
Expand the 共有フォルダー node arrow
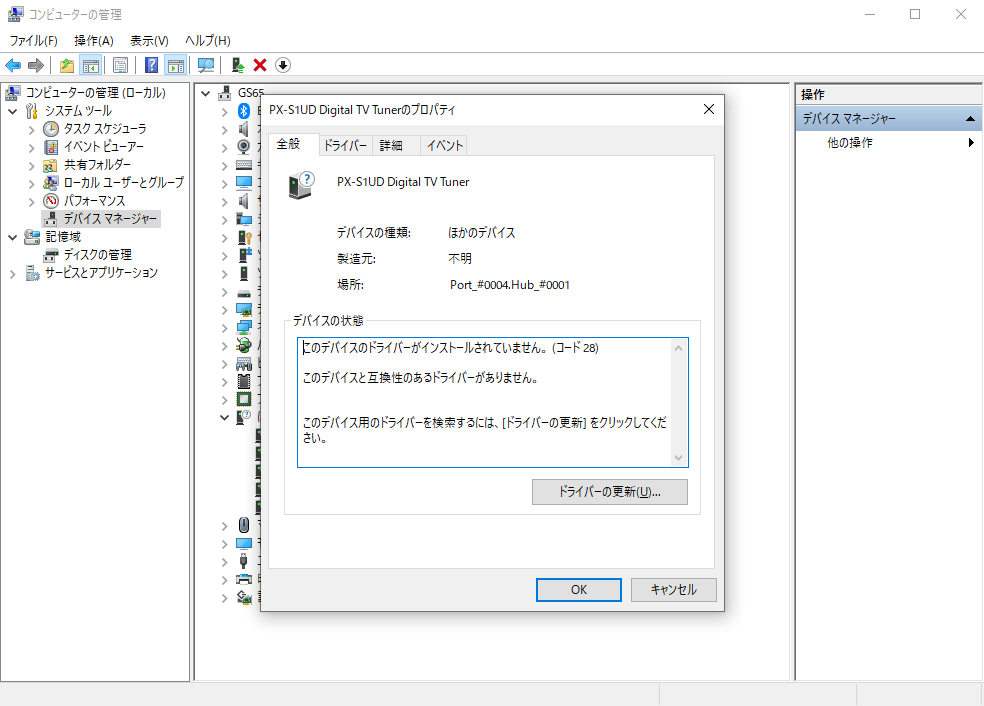click(x=31, y=166)
